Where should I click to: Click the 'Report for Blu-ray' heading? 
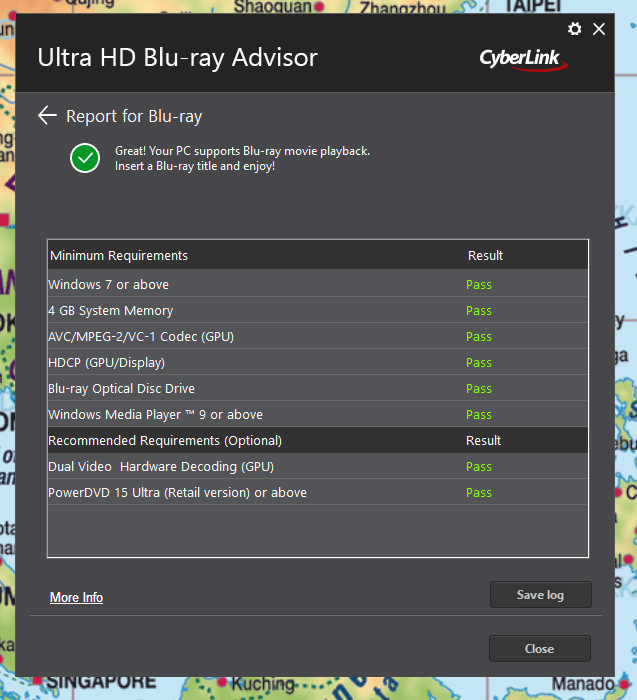[x=134, y=117]
